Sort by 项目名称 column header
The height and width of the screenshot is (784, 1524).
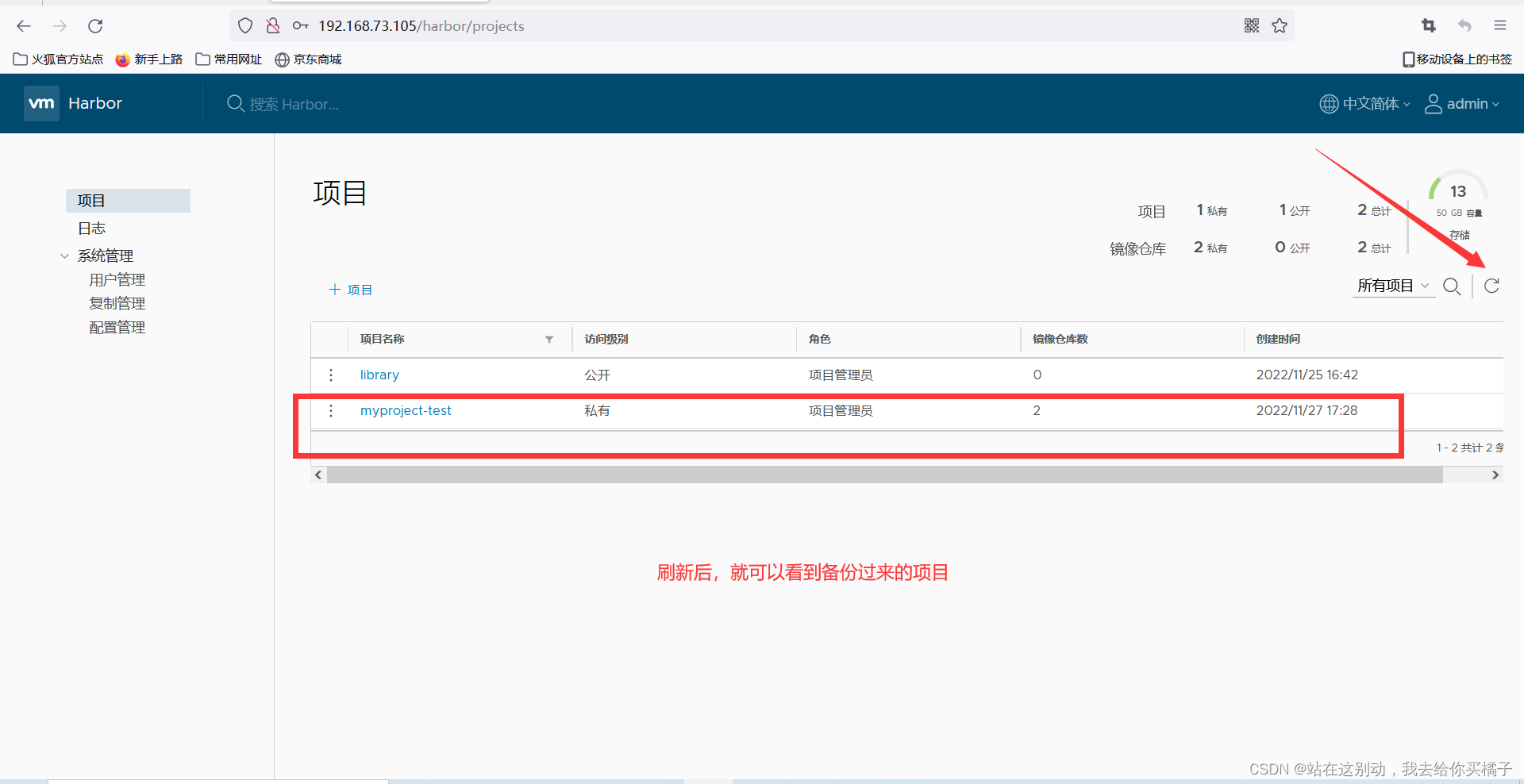click(x=382, y=340)
